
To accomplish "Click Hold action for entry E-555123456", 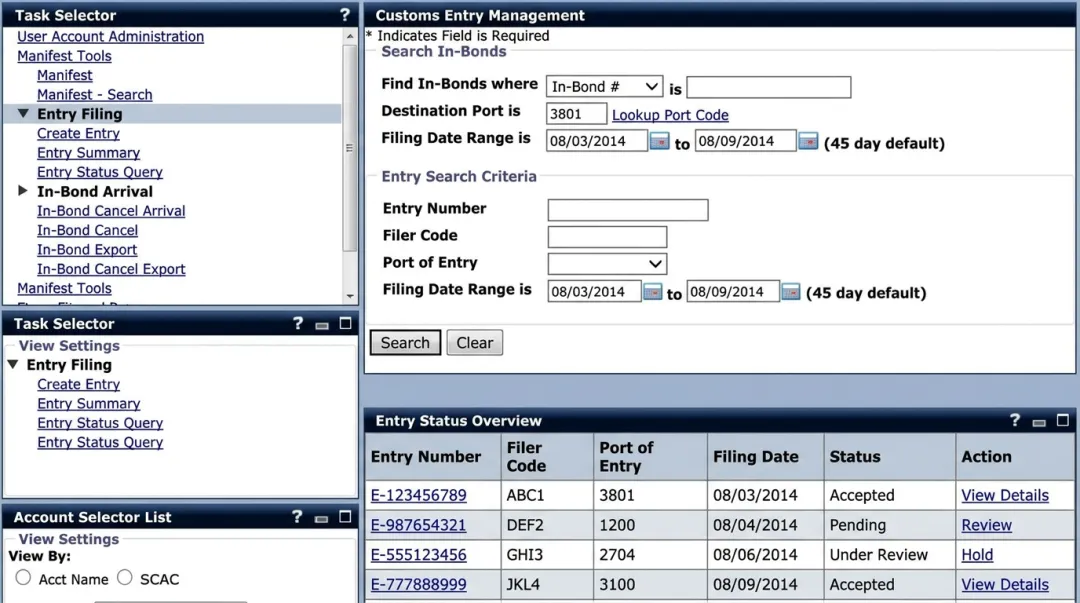I will tap(977, 554).
